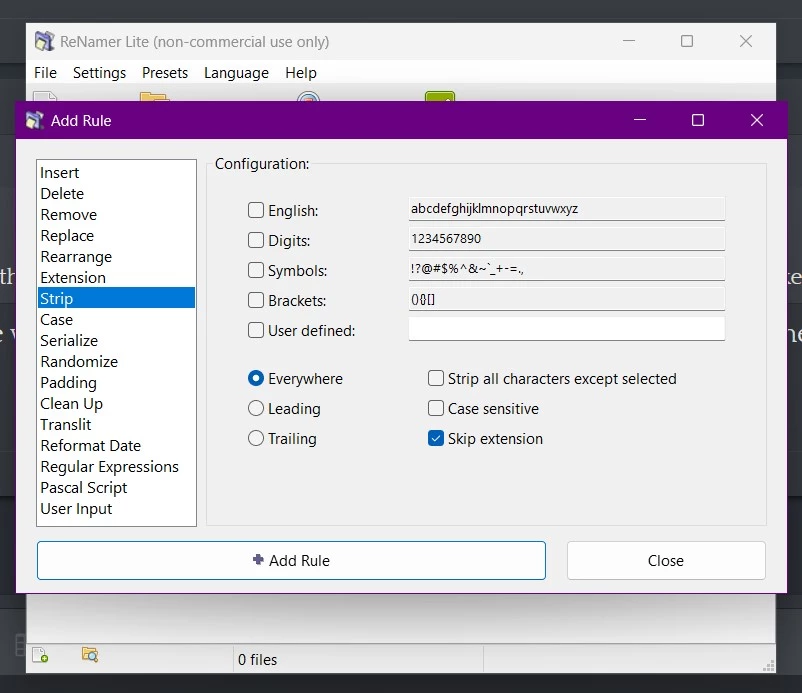Open the Language menu
The height and width of the screenshot is (693, 802).
(236, 73)
